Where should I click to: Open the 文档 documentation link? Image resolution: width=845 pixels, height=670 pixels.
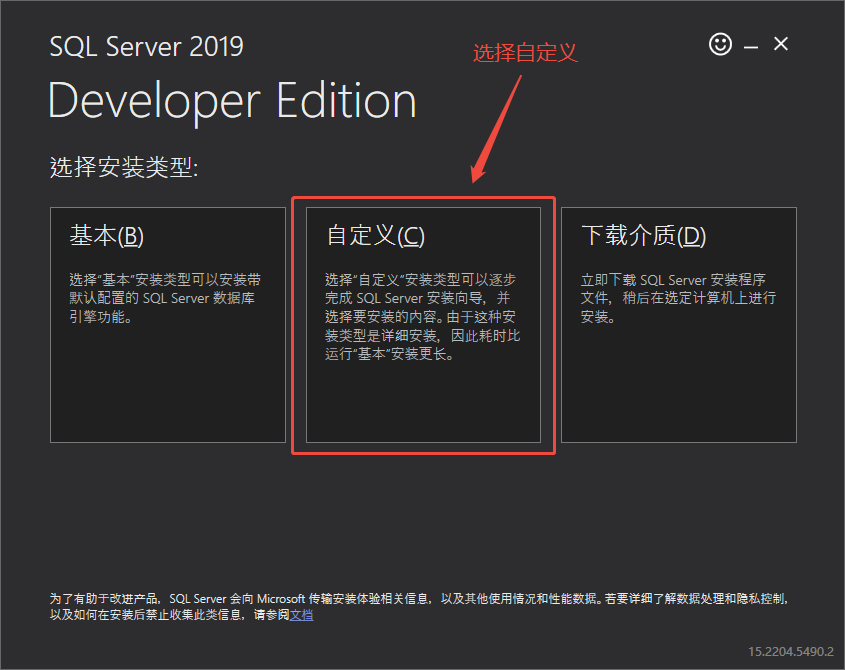coord(301,615)
